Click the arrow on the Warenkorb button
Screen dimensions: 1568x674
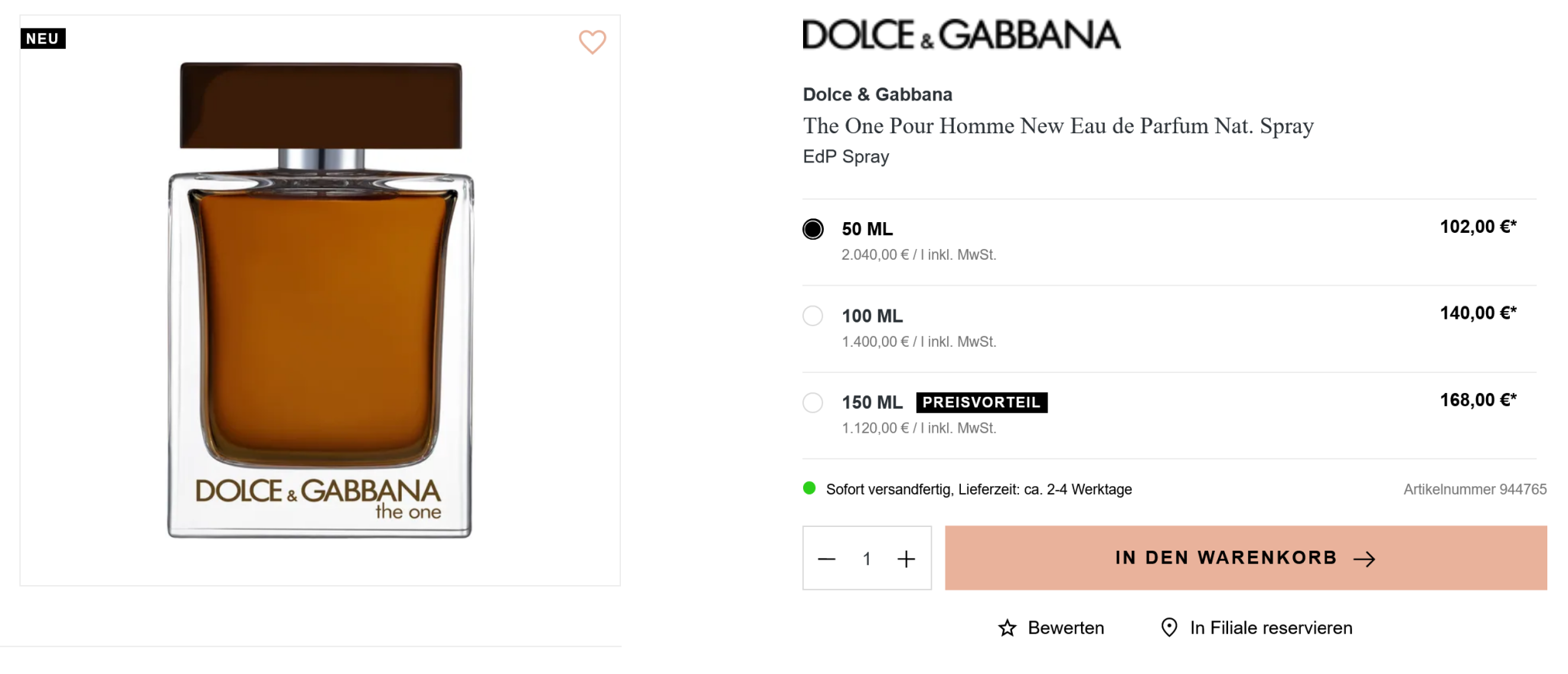[x=1364, y=559]
